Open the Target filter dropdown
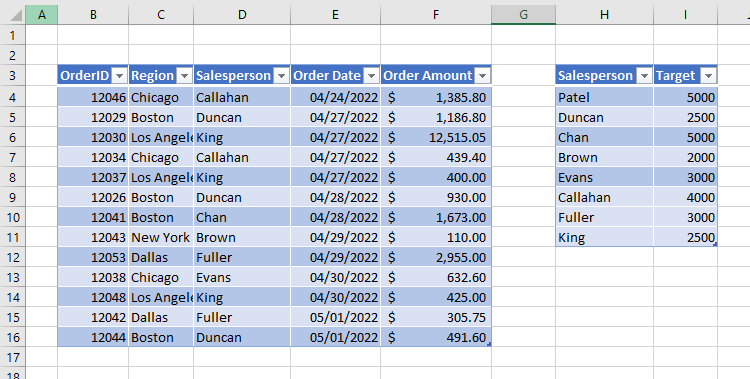 [708, 76]
